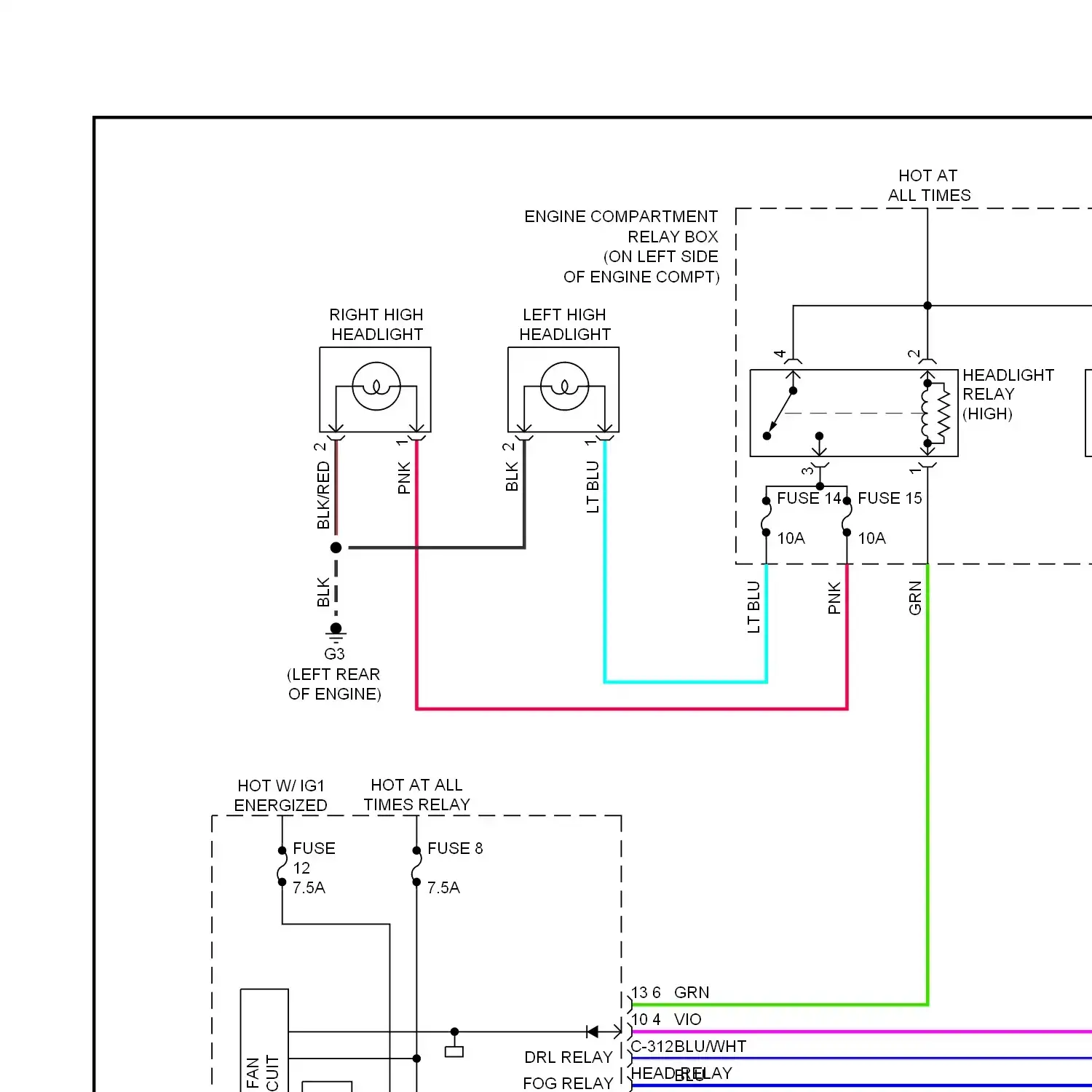Click the cyan LT BLU wire run
This screenshot has height=1092, width=1092.
(x=685, y=681)
